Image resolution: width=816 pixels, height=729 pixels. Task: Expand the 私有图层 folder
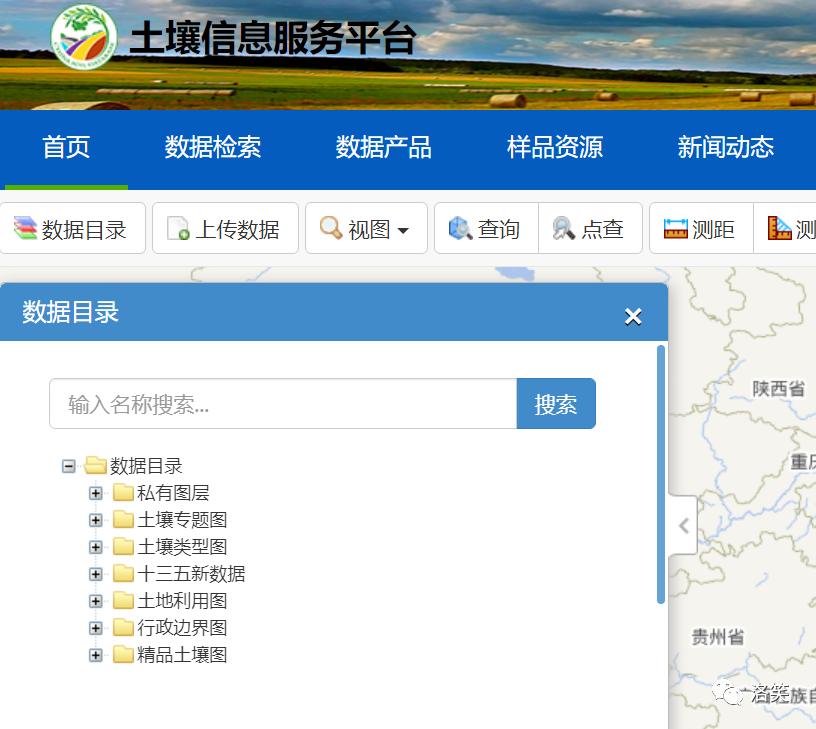coord(96,493)
